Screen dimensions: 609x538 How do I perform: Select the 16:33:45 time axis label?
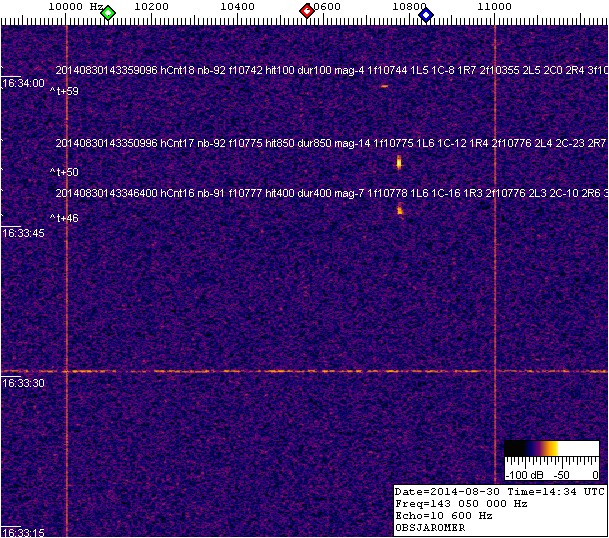tap(23, 233)
